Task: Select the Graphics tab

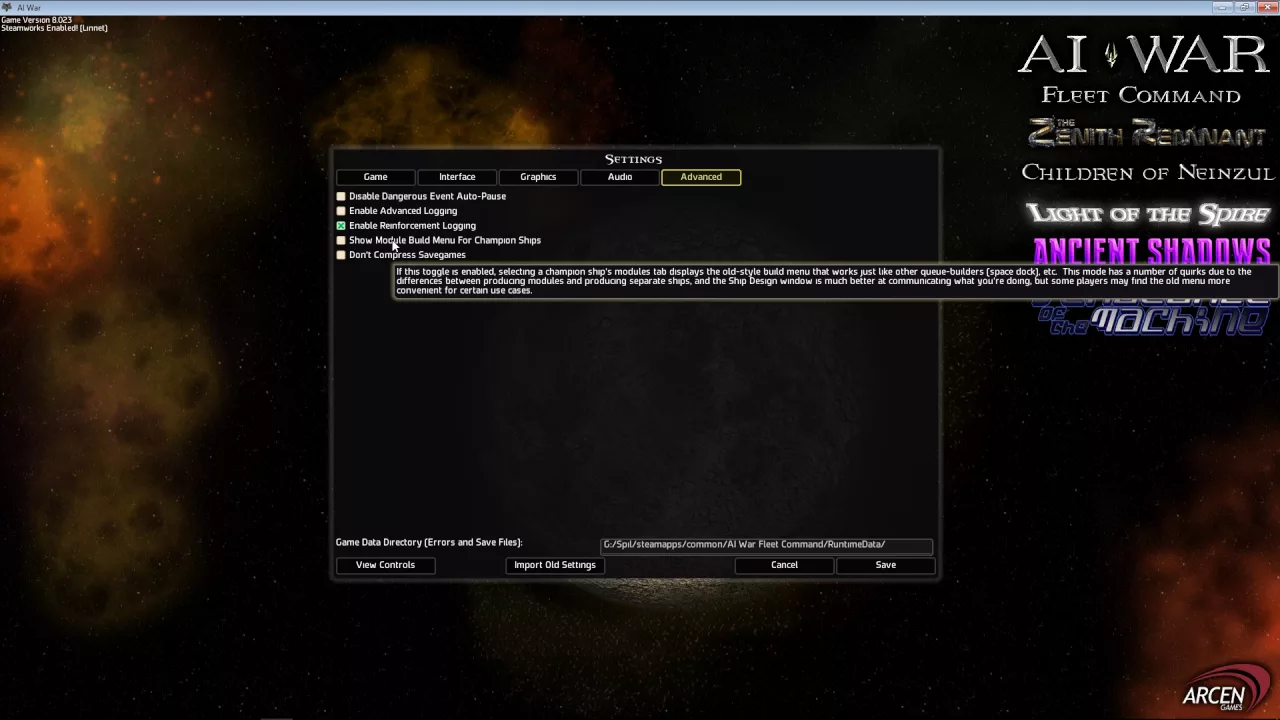Action: 538,177
